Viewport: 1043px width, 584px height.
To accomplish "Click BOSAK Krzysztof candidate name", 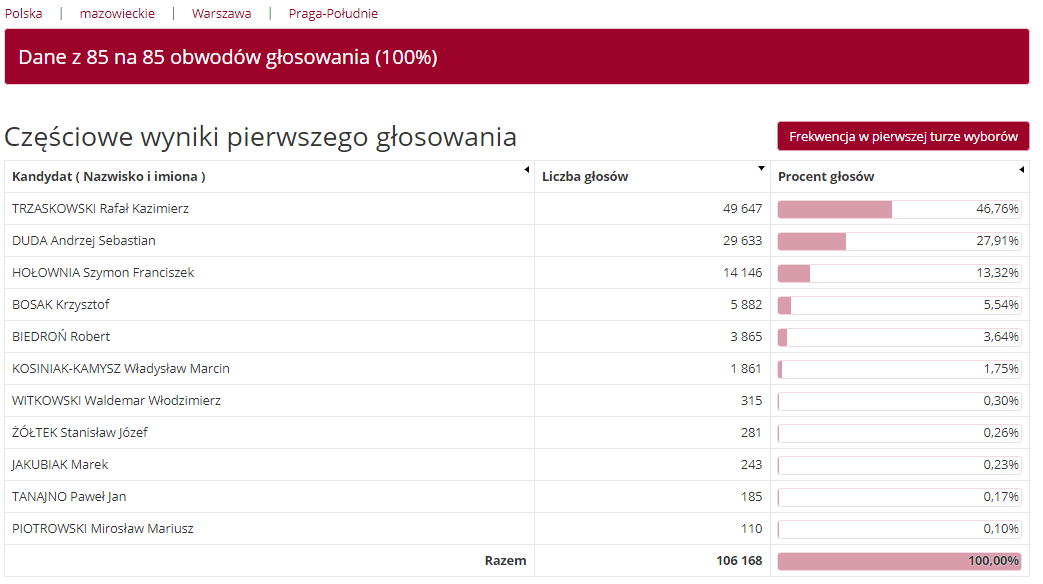I will click(61, 305).
